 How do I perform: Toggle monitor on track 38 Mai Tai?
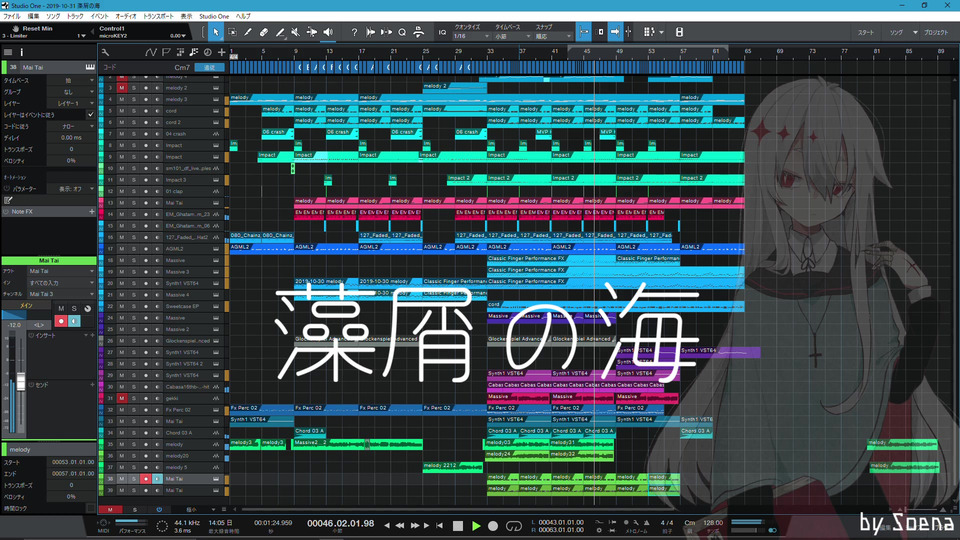coord(157,479)
